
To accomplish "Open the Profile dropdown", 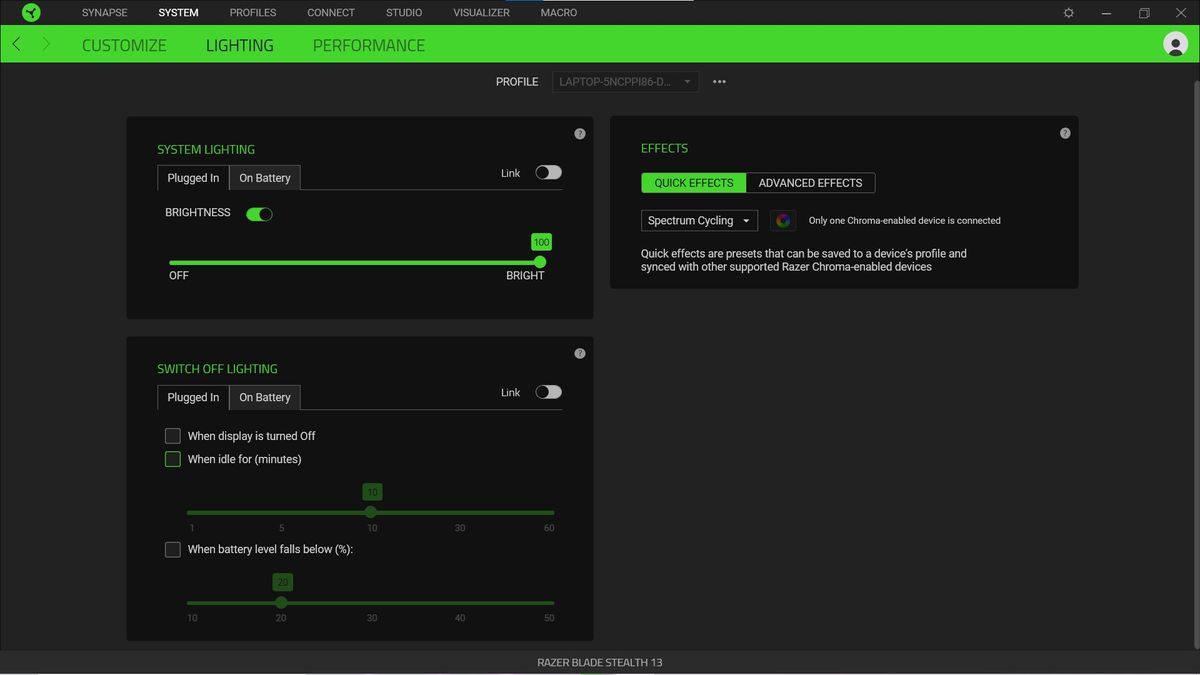I will 625,82.
